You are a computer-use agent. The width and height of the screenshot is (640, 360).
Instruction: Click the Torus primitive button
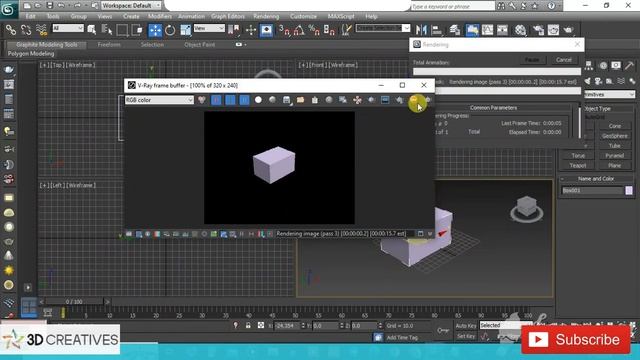tap(578, 156)
